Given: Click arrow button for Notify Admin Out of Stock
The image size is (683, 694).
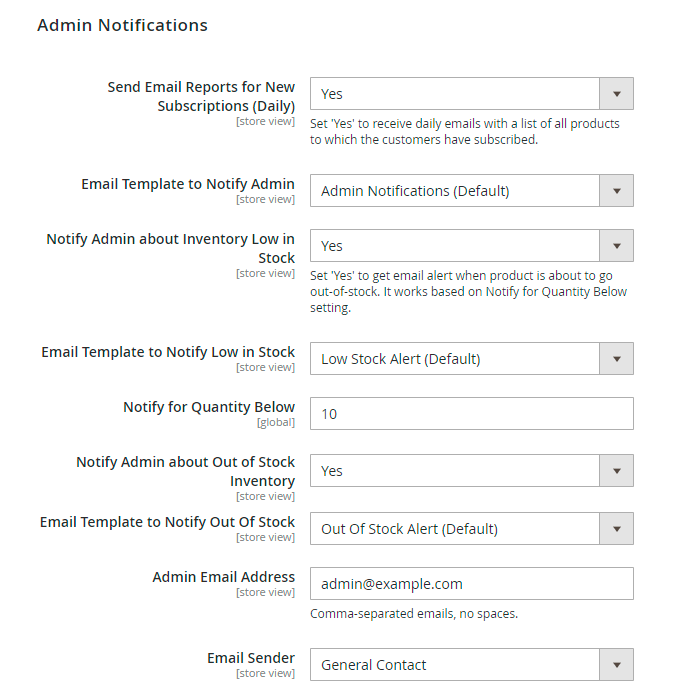Looking at the screenshot, I should (616, 471).
